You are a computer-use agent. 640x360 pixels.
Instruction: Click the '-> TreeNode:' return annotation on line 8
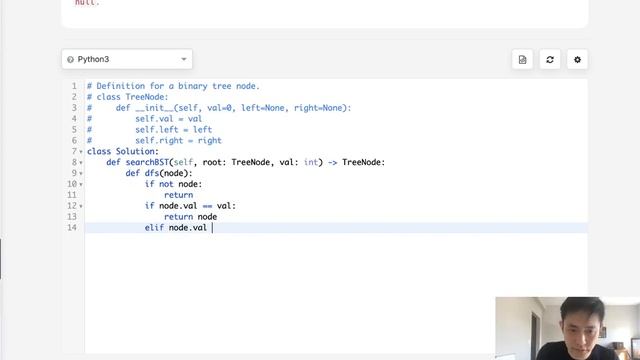pyautogui.click(x=356, y=162)
